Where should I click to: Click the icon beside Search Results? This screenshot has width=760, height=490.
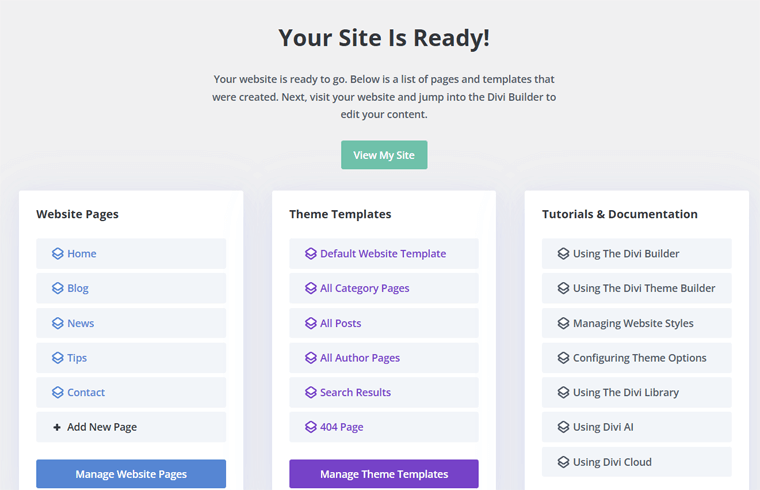pos(311,392)
